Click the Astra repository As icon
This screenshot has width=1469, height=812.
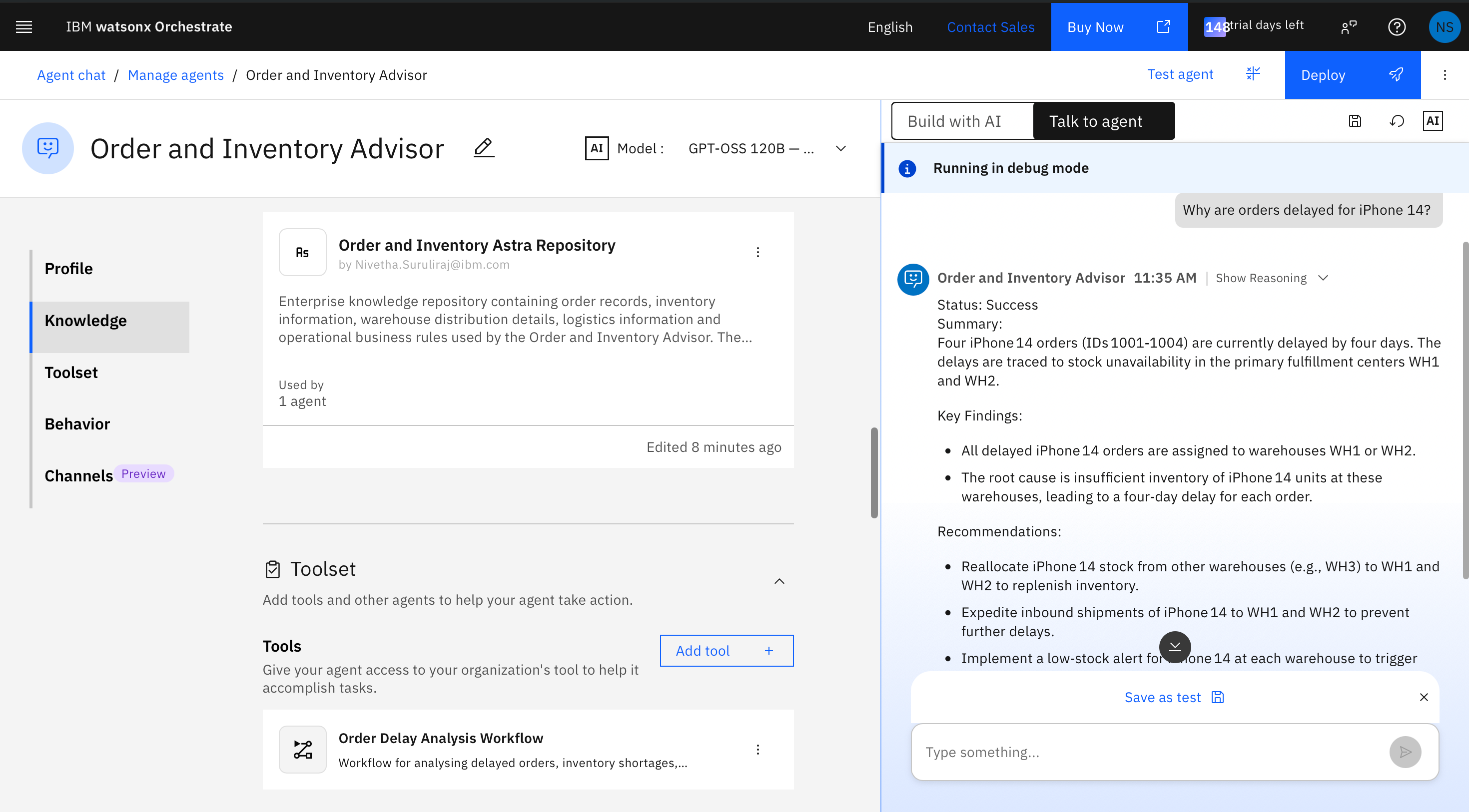(302, 252)
